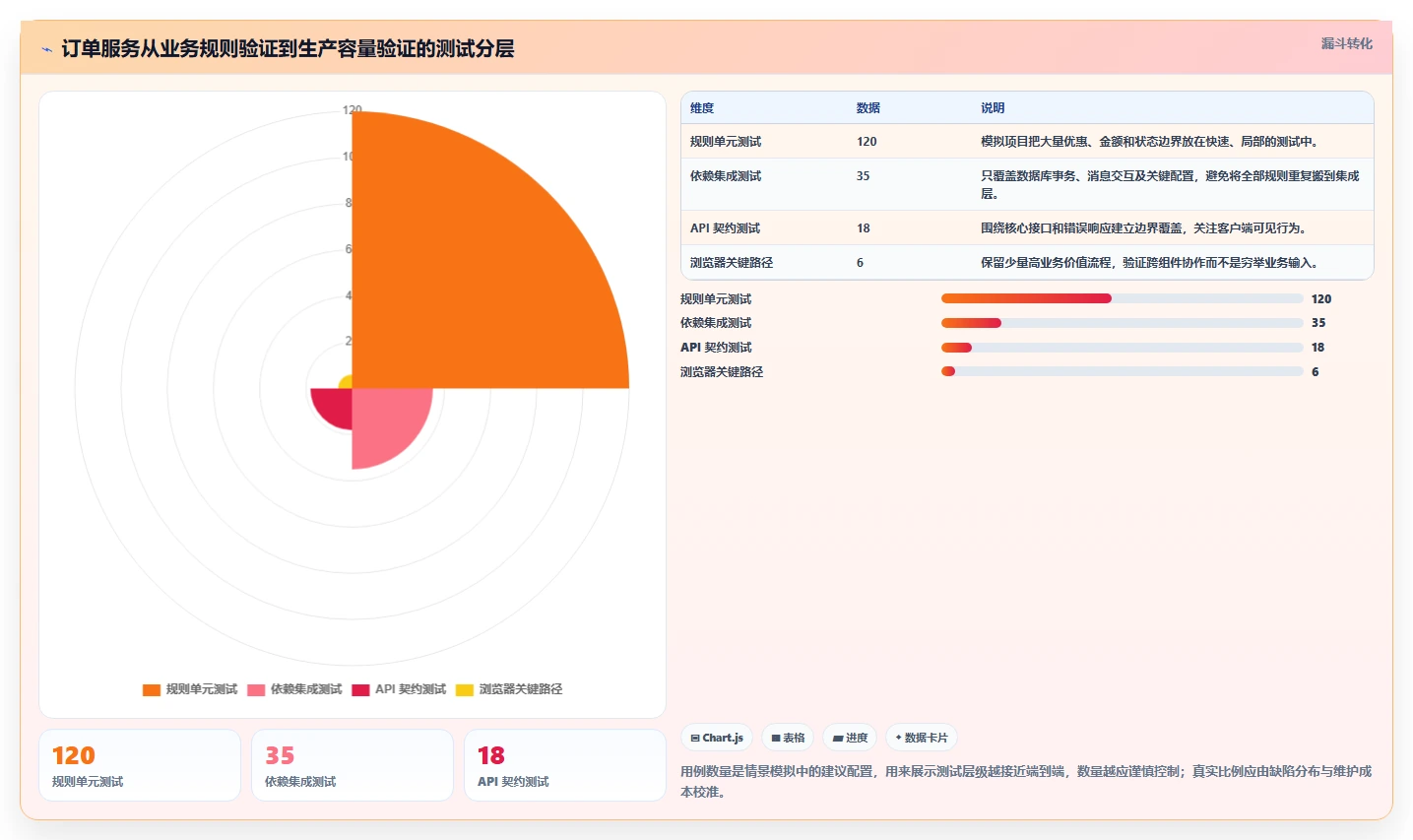Viewport: 1413px width, 840px height.
Task: Click description starting with 围绕核心接口和错误响应
Action: [1143, 228]
